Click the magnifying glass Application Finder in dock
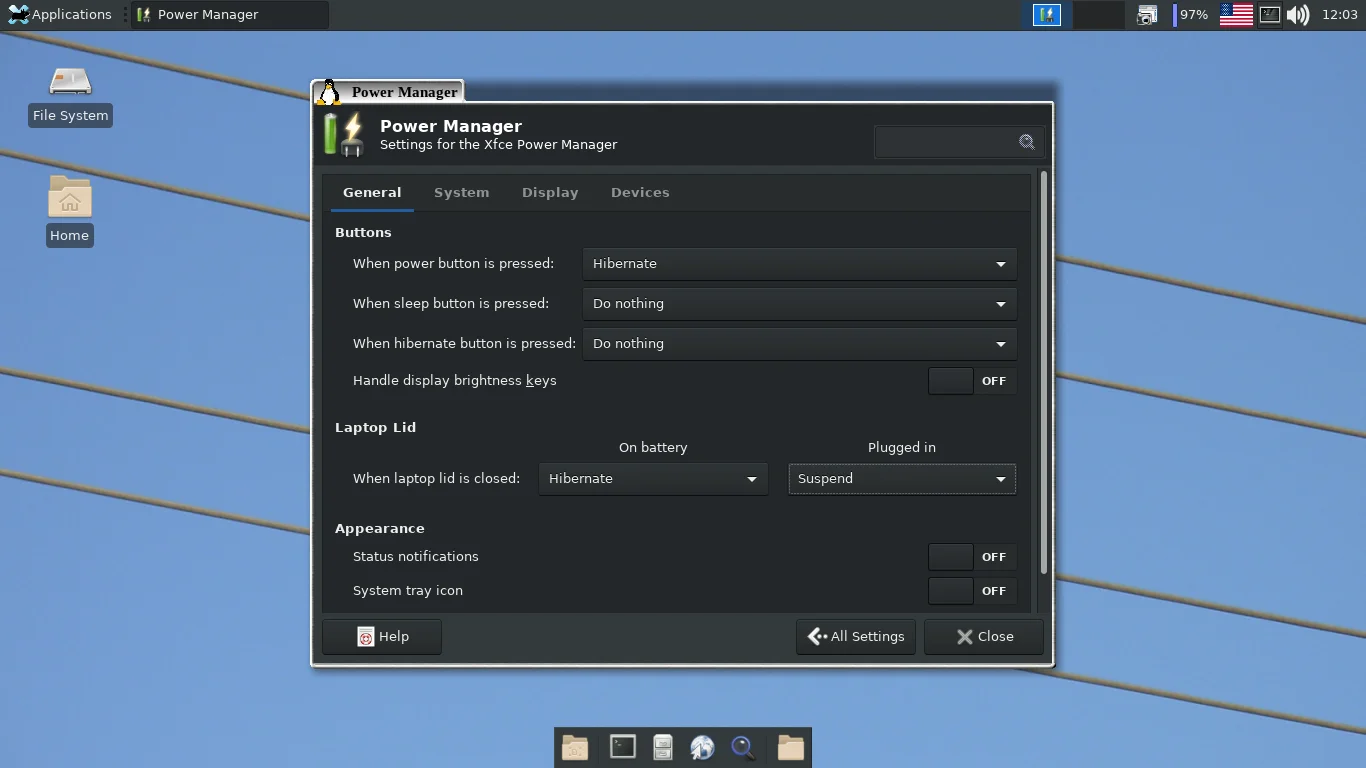The width and height of the screenshot is (1366, 768). [742, 747]
